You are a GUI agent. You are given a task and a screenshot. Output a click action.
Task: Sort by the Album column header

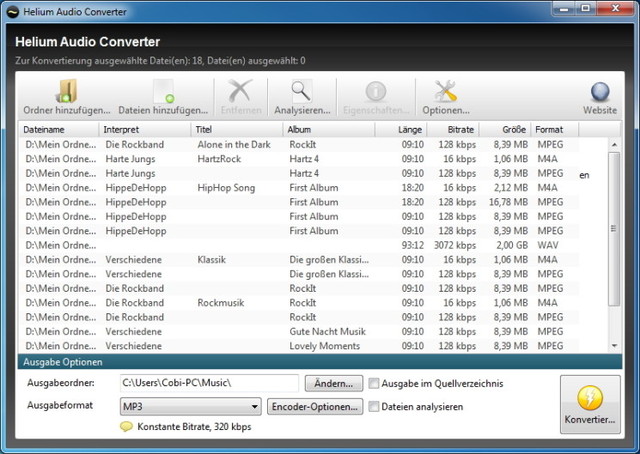point(329,129)
